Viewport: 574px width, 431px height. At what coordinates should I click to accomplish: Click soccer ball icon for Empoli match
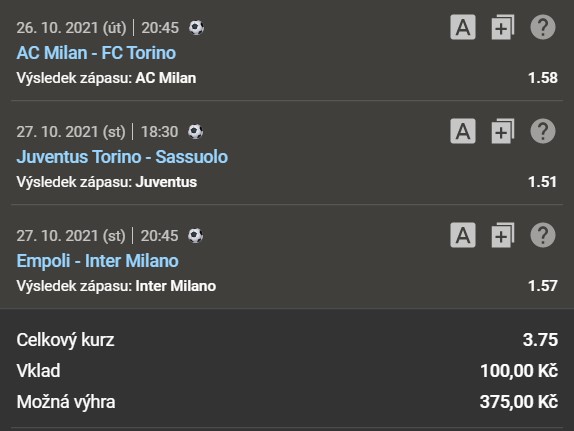pyautogui.click(x=195, y=235)
